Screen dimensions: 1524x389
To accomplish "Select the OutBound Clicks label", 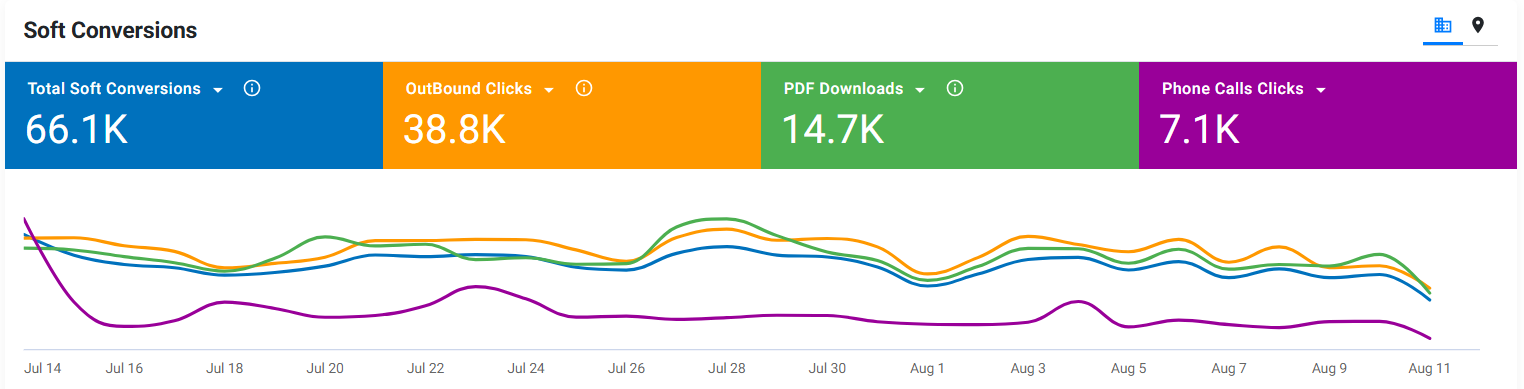I will 469,88.
